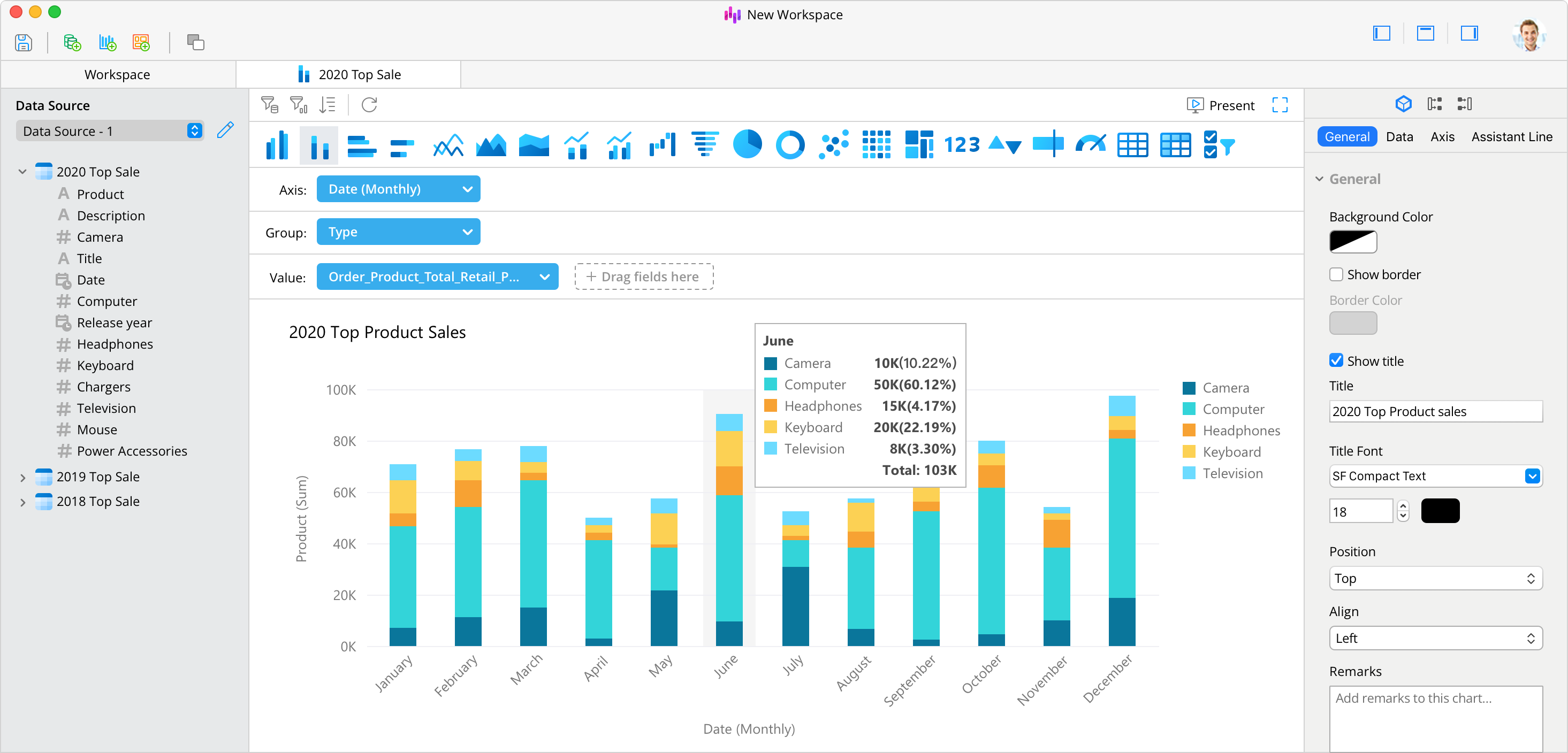
Task: Open the Group Type dropdown
Action: point(398,232)
